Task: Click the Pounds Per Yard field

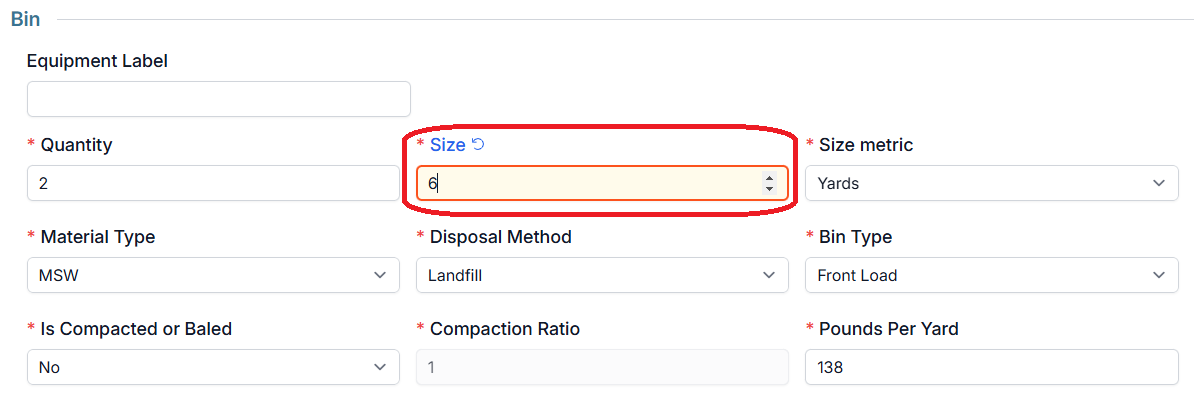Action: pyautogui.click(x=991, y=368)
